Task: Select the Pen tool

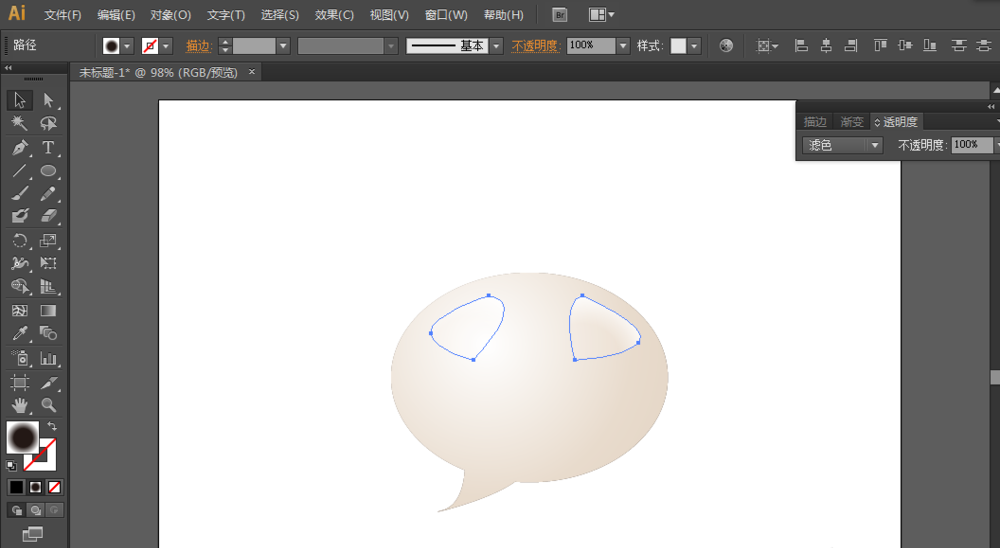Action: tap(20, 147)
